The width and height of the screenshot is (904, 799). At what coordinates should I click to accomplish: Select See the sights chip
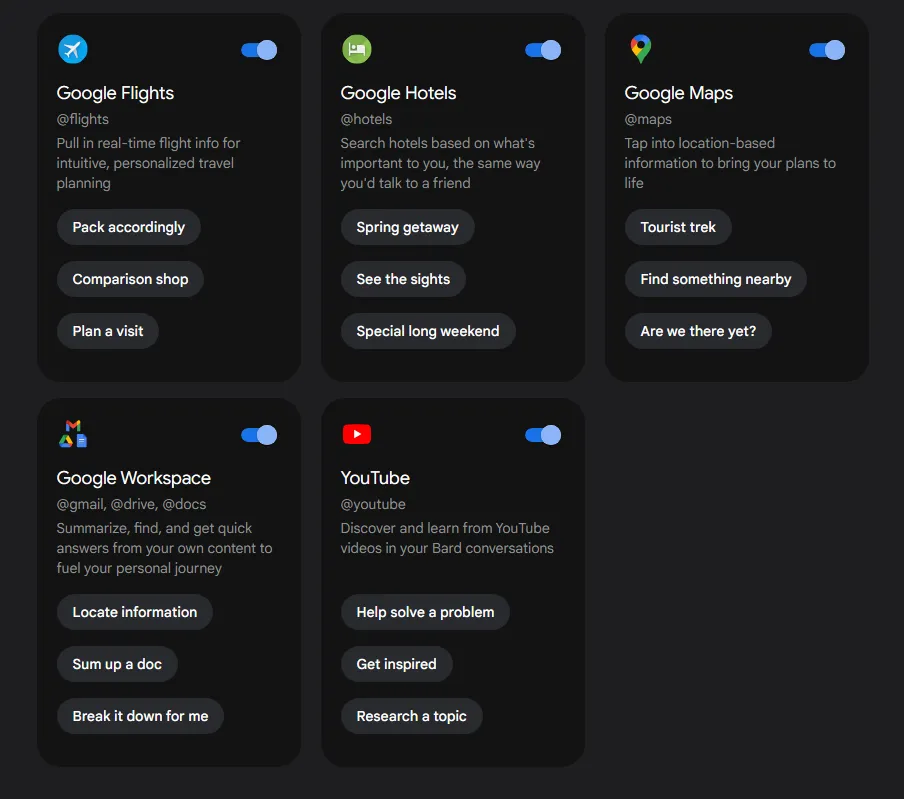coord(403,279)
